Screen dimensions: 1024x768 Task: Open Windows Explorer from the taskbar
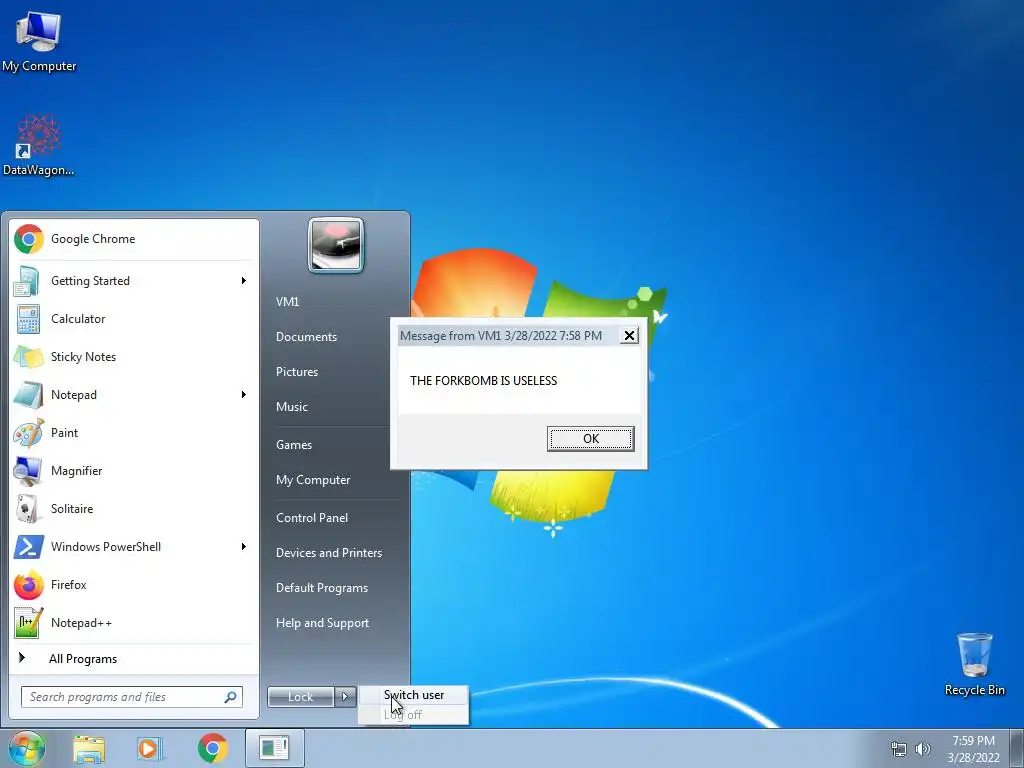89,748
